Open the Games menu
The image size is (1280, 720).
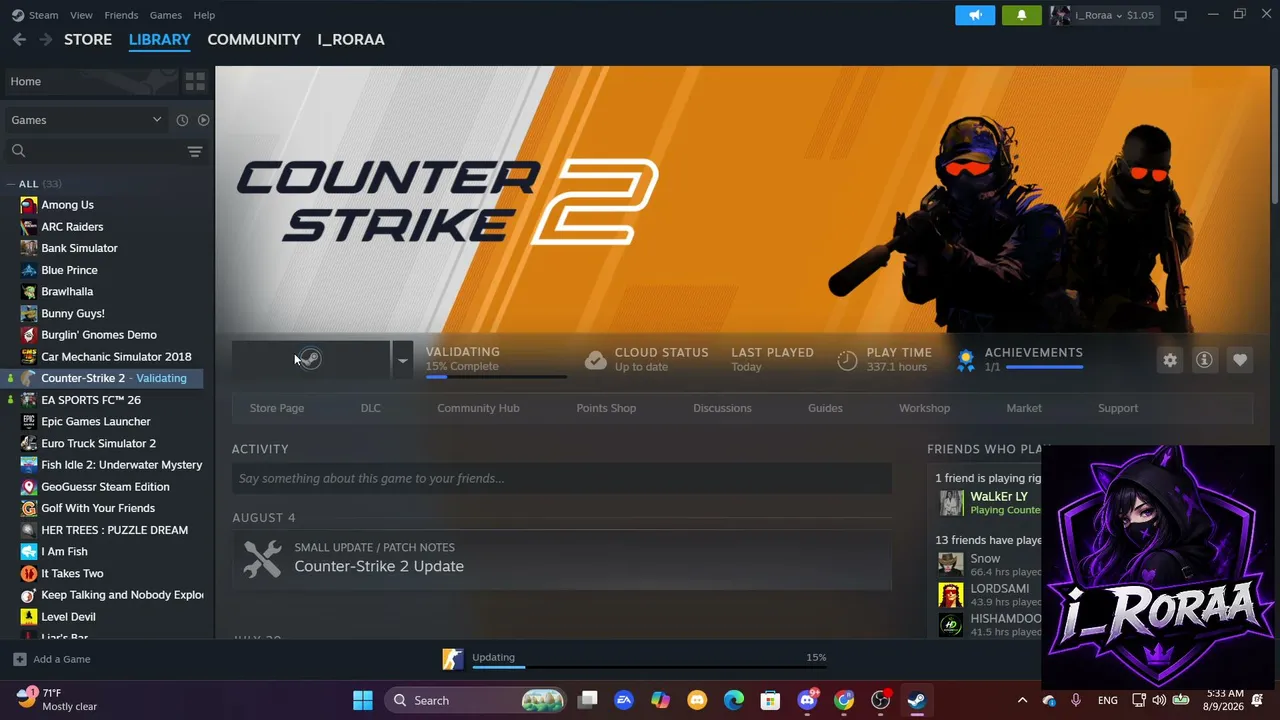coord(166,15)
